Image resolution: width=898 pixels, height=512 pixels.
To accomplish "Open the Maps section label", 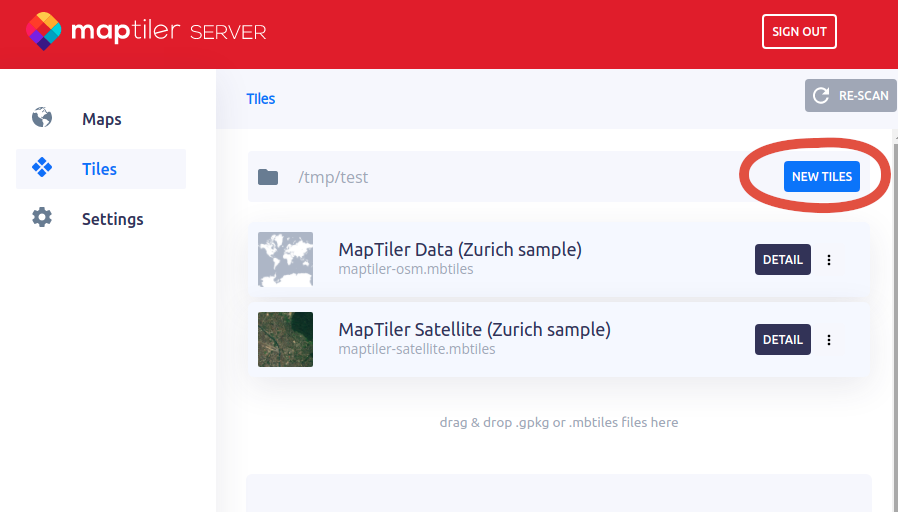I will (102, 119).
